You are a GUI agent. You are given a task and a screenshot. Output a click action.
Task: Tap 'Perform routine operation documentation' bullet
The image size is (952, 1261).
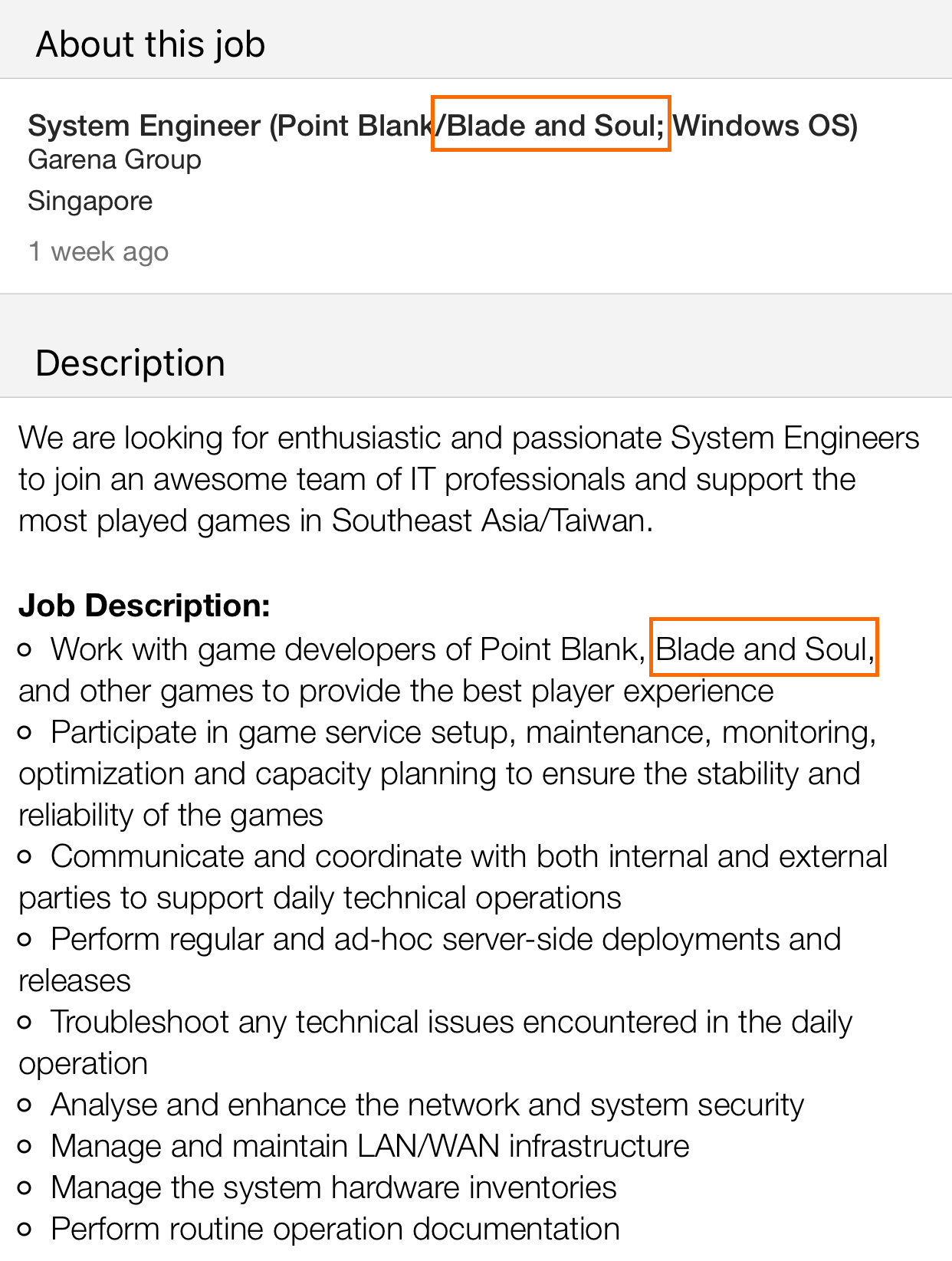pos(319,1229)
